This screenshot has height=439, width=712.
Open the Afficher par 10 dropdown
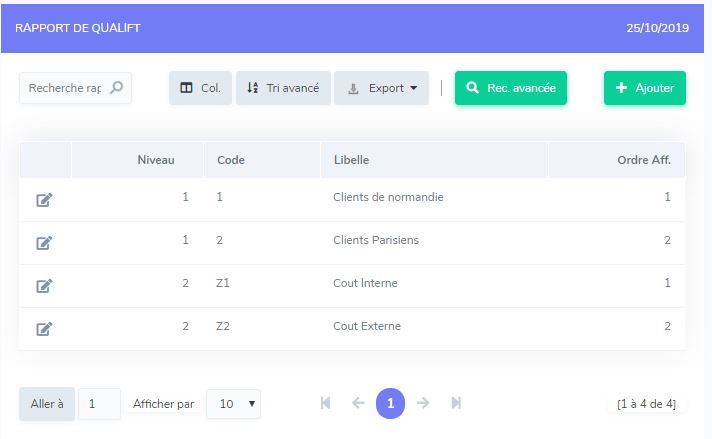point(233,404)
